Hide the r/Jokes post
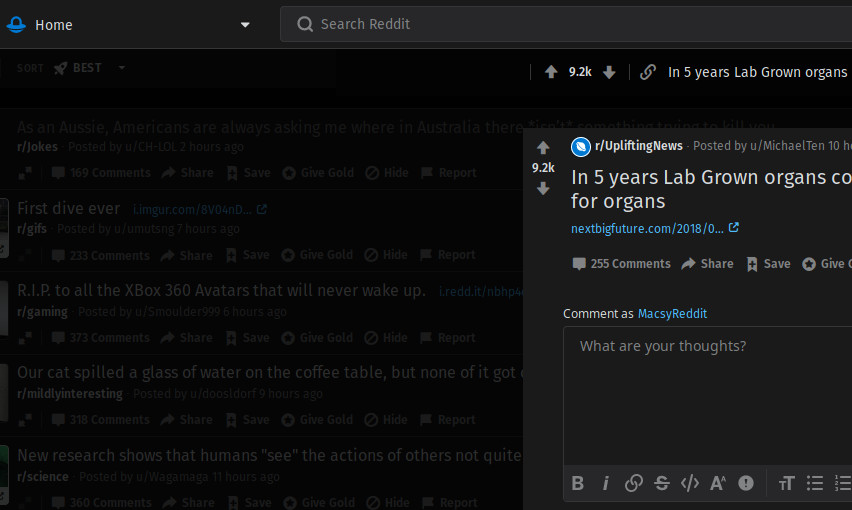This screenshot has width=852, height=510. 387,173
